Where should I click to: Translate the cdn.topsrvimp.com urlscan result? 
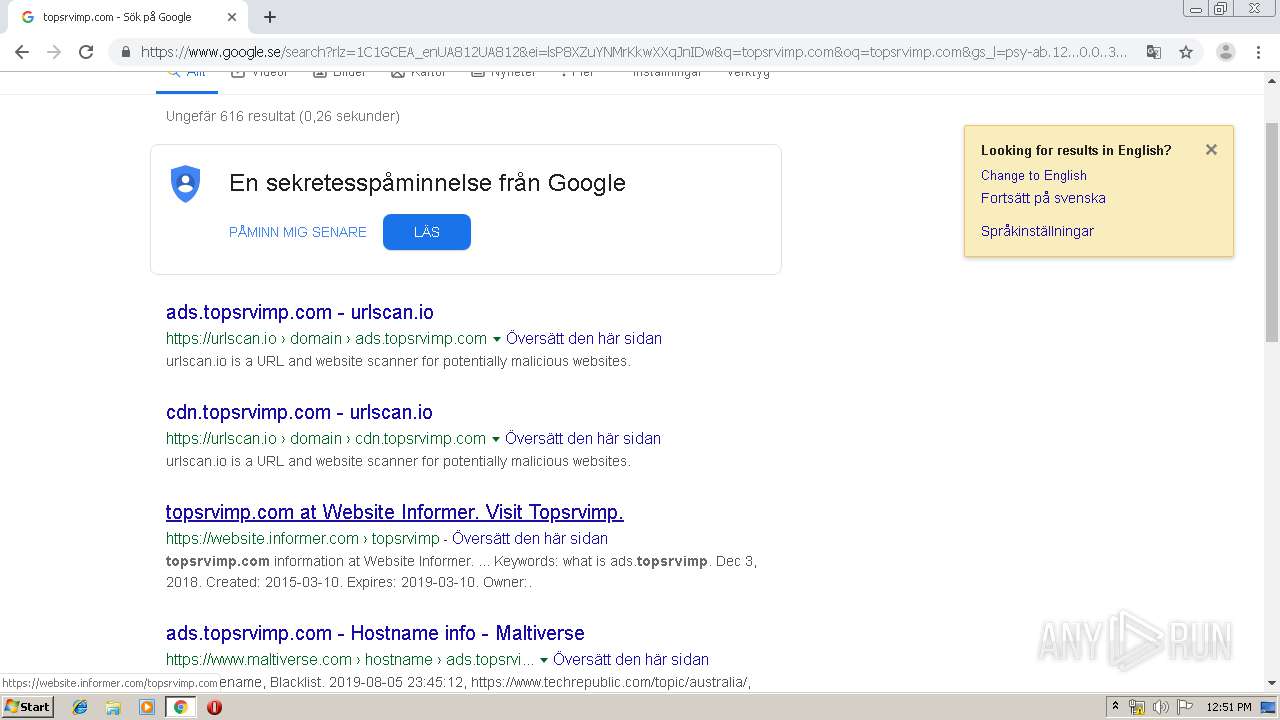583,438
